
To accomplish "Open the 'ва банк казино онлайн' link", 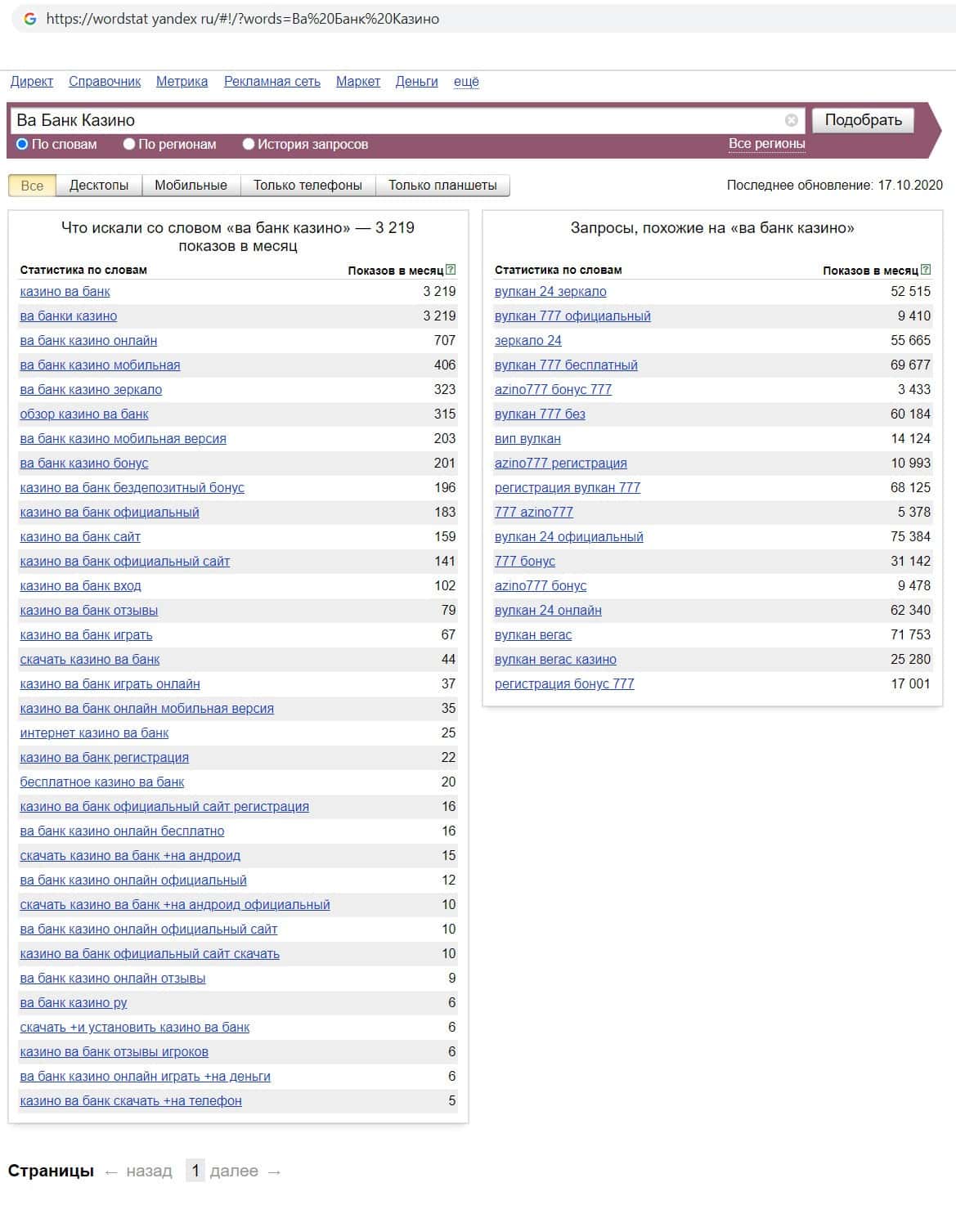I will click(88, 341).
